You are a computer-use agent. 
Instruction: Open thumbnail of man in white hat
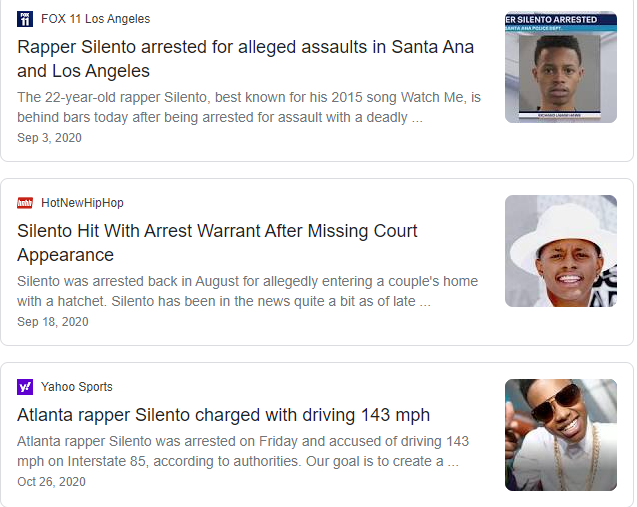(560, 251)
